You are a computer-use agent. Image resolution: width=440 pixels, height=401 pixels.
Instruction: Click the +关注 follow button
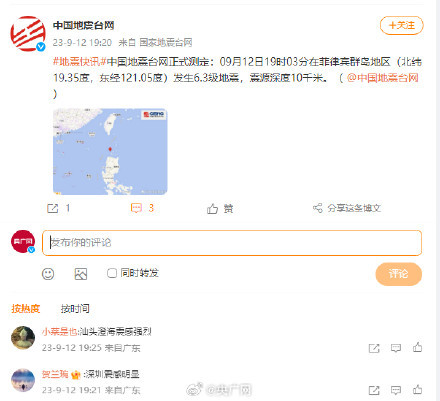pos(402,25)
